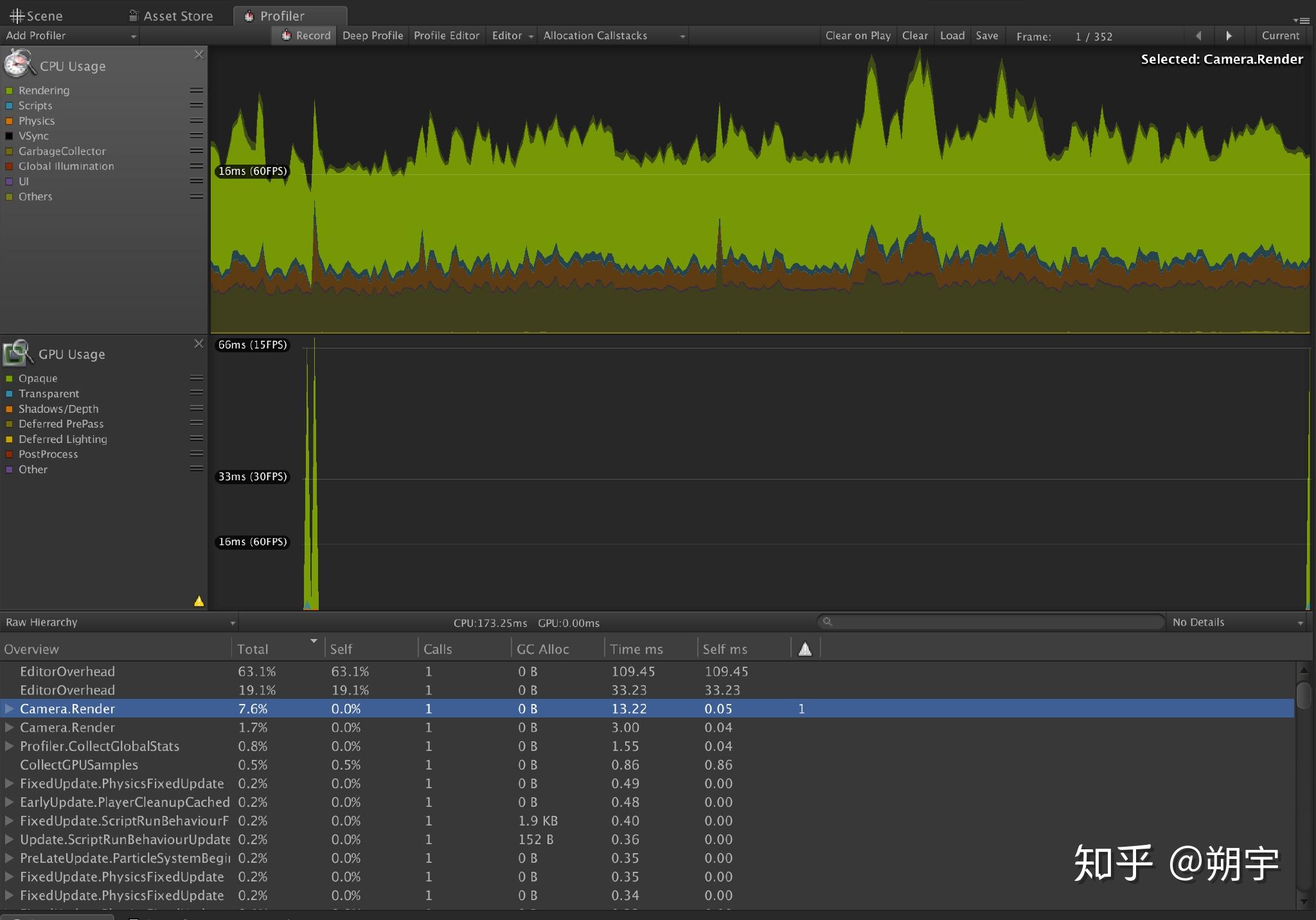
Task: Expand Update.ScriptRunBehaviourUpdate row
Action: (x=9, y=839)
